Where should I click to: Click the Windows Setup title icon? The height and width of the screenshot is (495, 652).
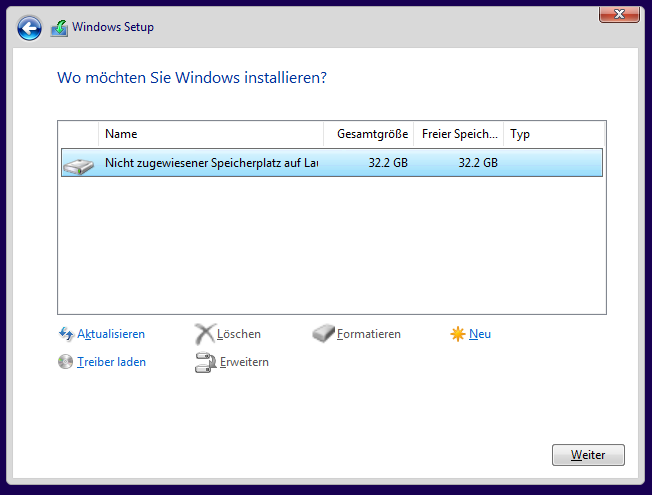point(59,28)
